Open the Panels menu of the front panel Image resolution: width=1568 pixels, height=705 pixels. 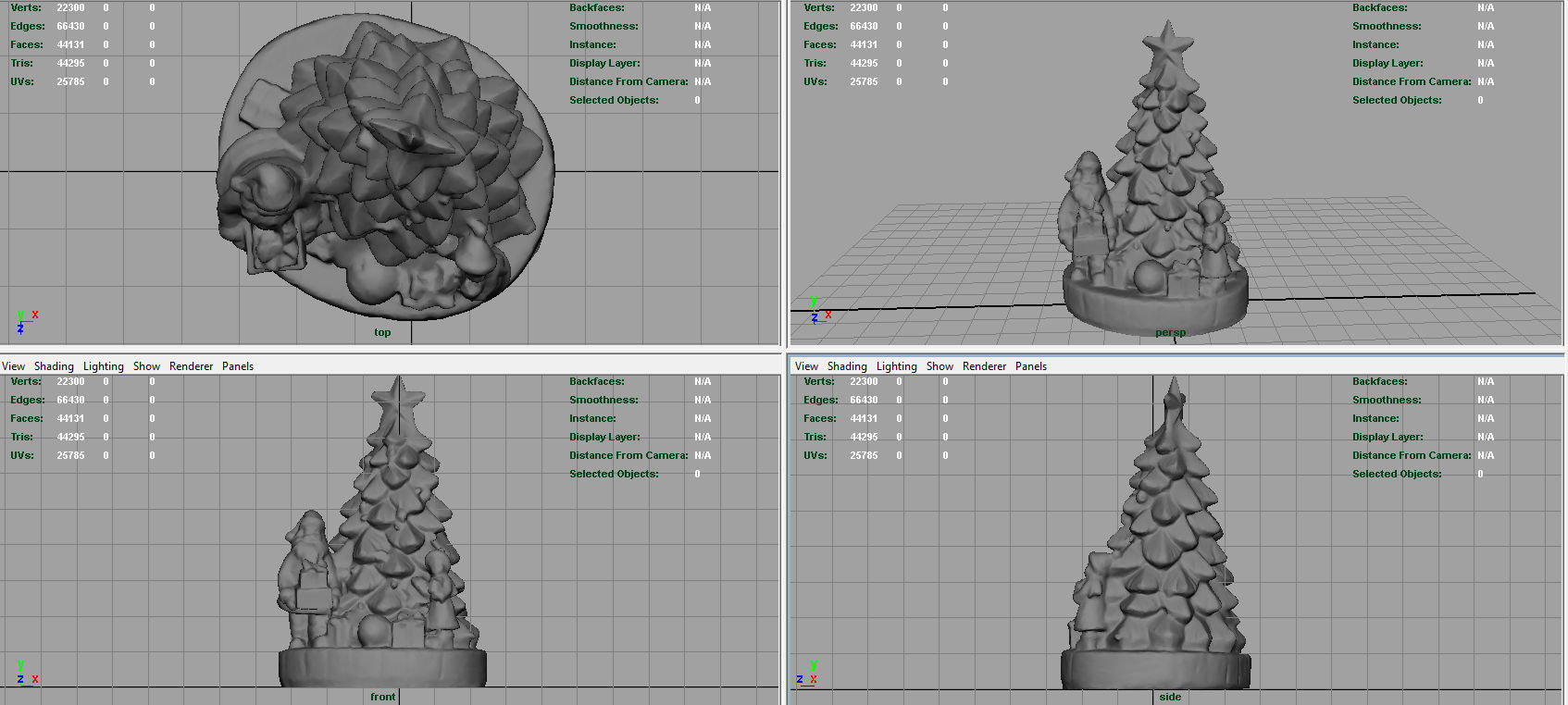point(238,366)
